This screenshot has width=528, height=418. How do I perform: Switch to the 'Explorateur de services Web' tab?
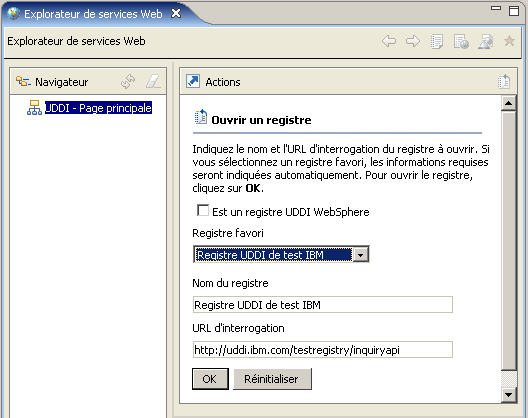coord(93,14)
